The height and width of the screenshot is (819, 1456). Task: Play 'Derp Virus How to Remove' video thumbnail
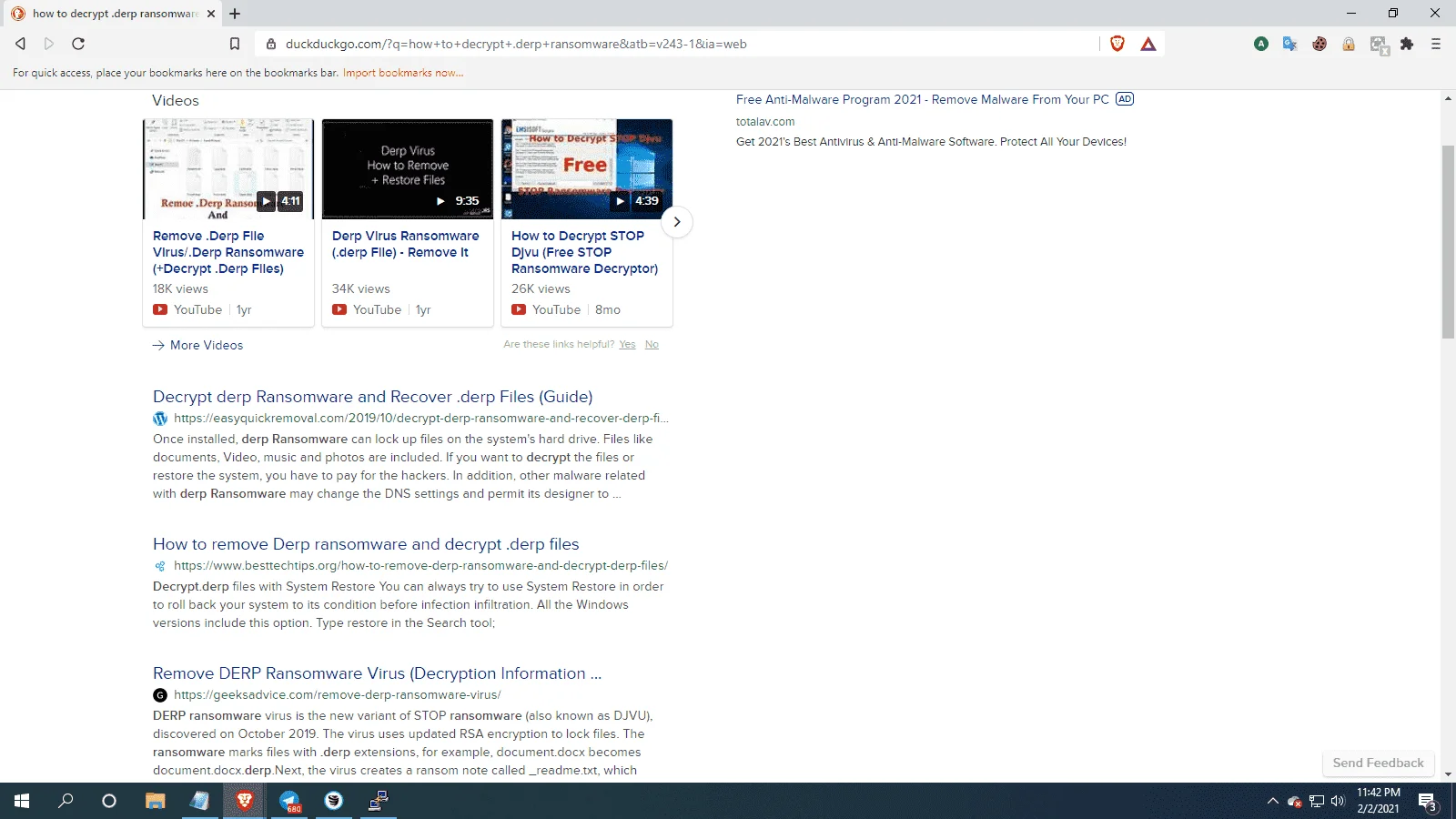[x=408, y=169]
